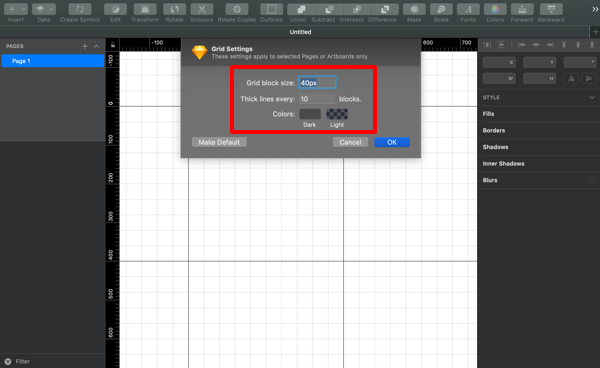
Task: Click the Mask tool icon
Action: pos(414,9)
